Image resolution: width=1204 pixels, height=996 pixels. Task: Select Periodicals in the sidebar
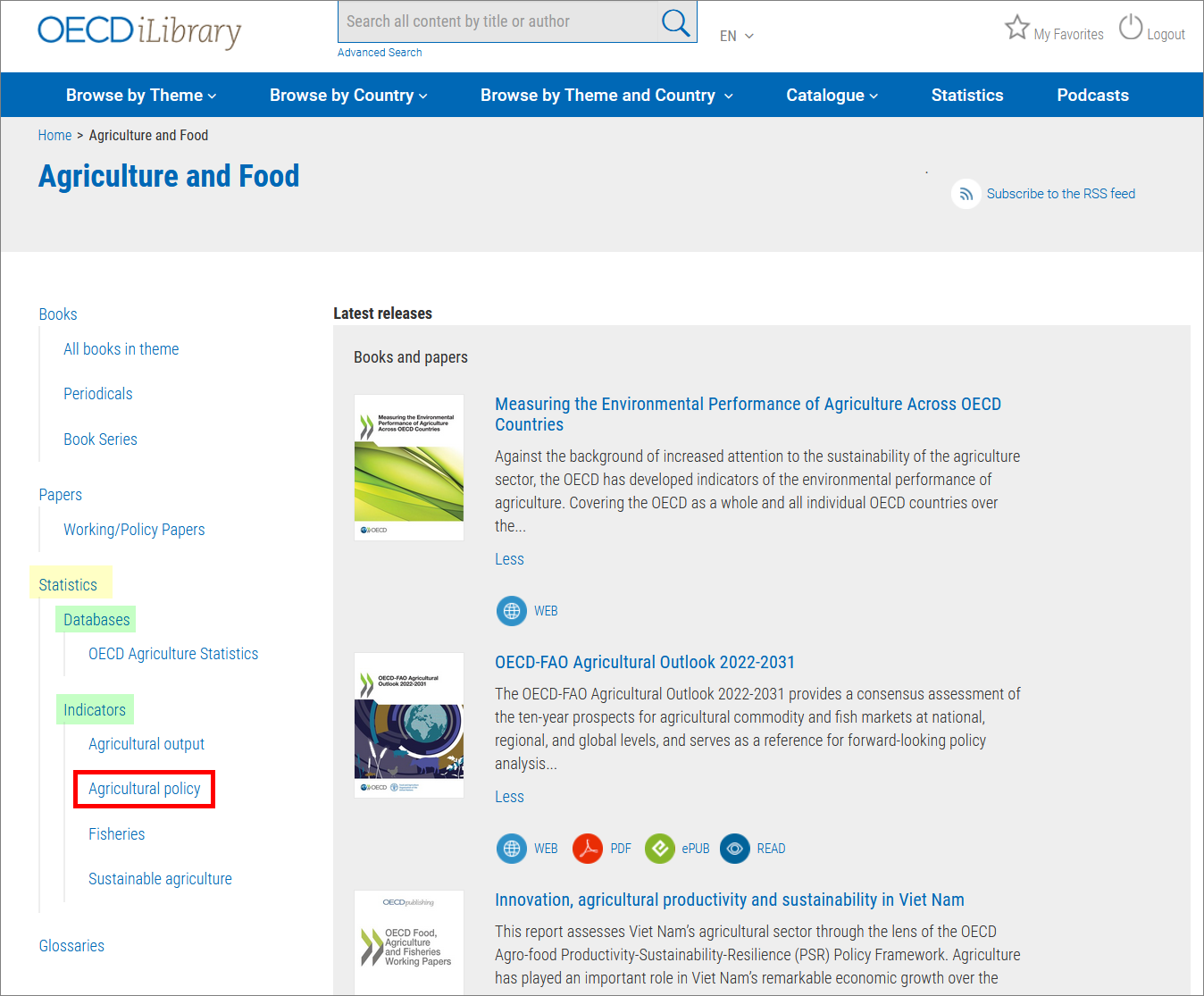[x=97, y=394]
